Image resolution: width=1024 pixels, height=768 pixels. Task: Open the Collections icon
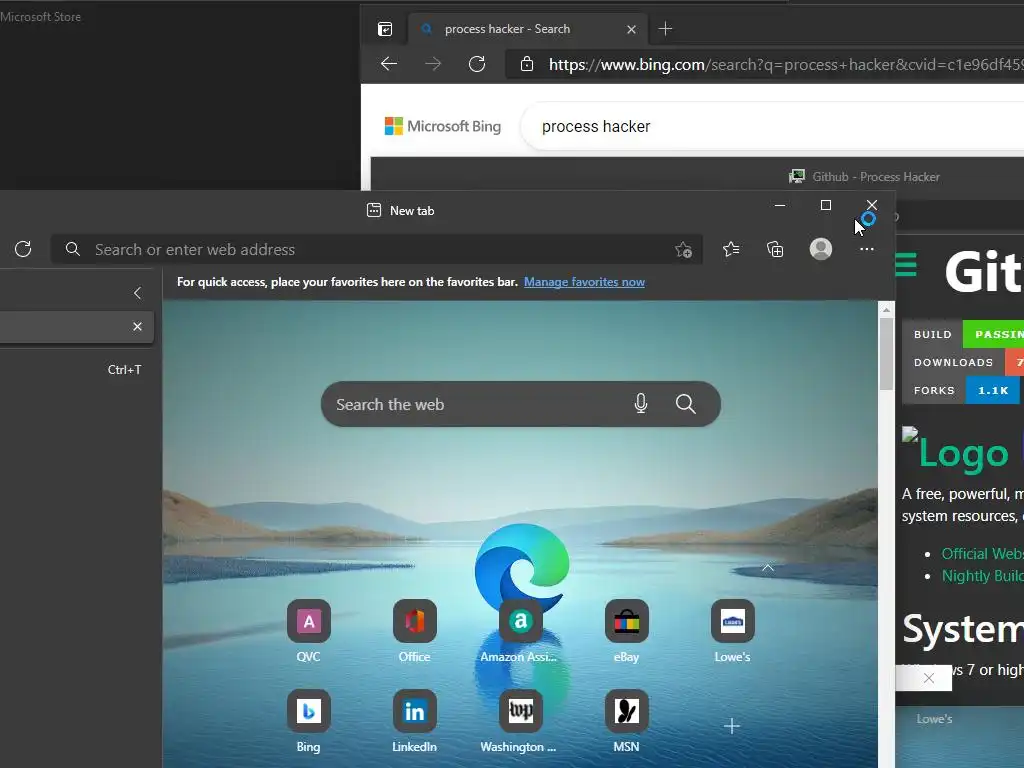[x=775, y=249]
